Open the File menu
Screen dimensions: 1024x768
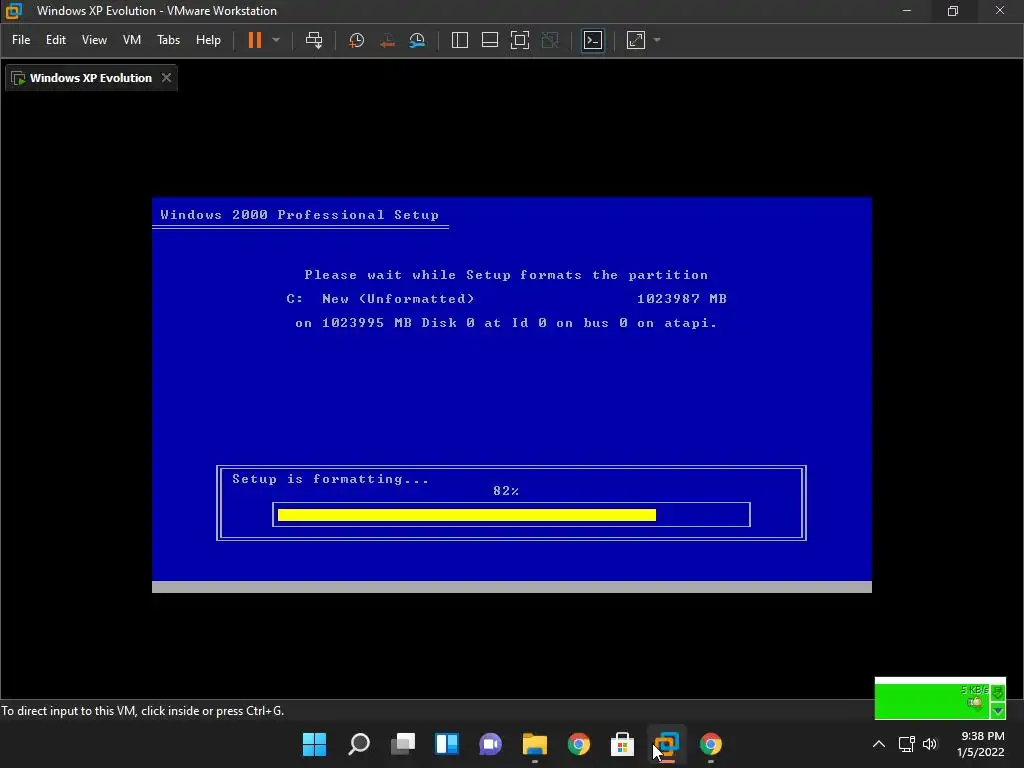coord(21,40)
